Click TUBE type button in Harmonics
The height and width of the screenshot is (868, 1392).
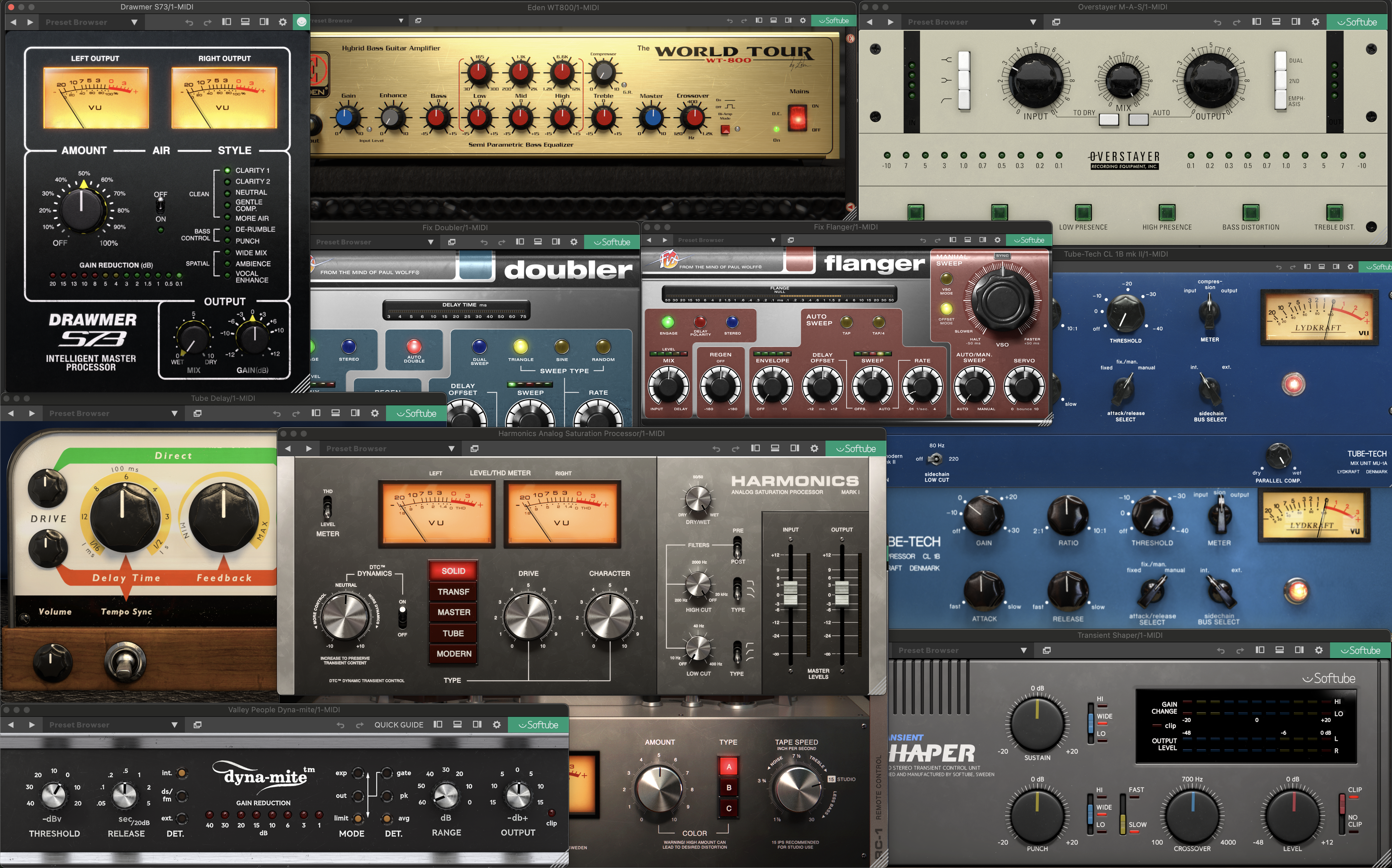[x=453, y=633]
